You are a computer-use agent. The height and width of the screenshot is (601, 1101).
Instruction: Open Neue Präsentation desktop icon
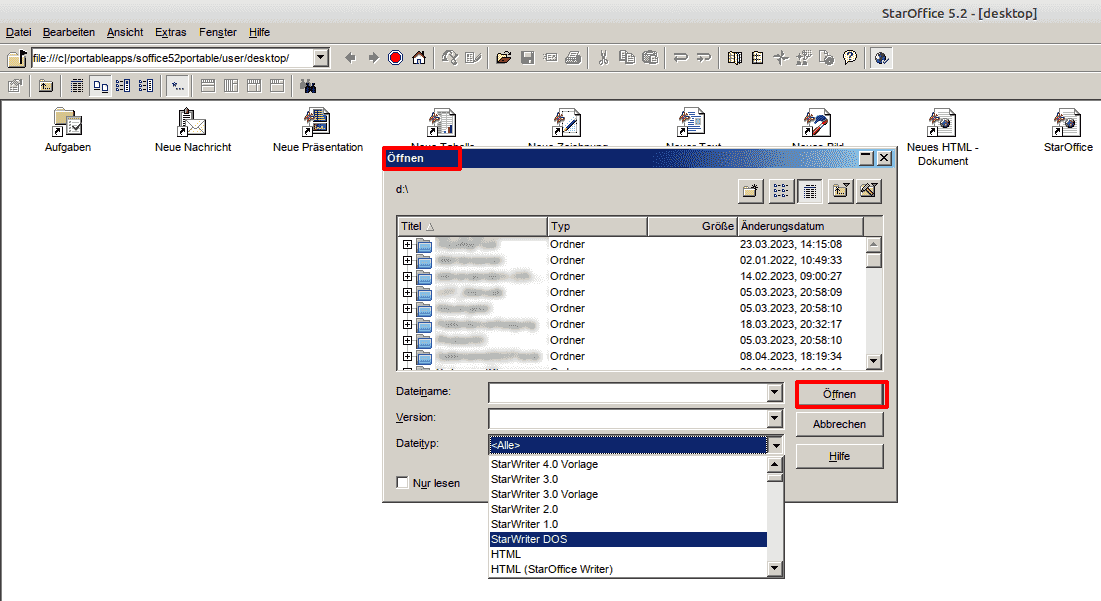[x=318, y=131]
